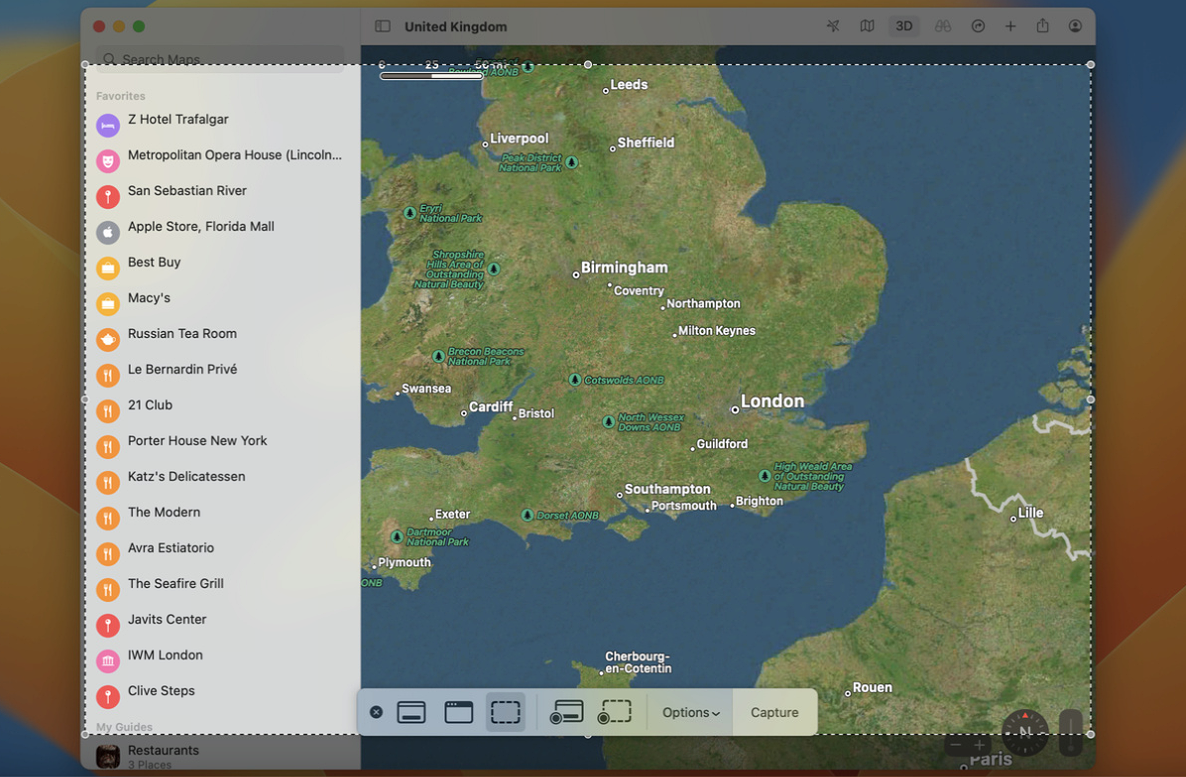The width and height of the screenshot is (1186, 777).
Task: Select Record Selected Portion mode
Action: click(x=615, y=712)
